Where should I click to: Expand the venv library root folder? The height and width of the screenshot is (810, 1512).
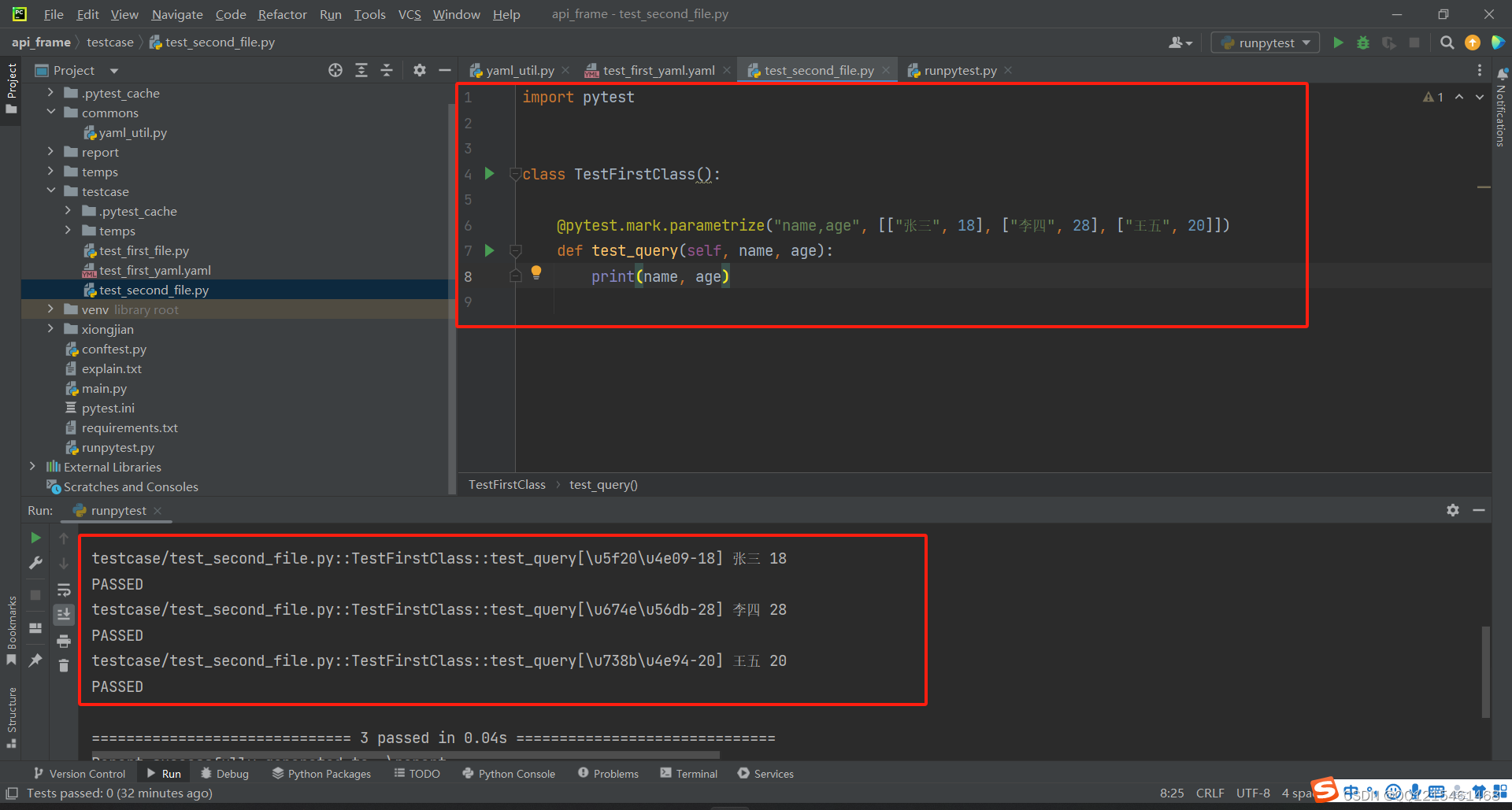(51, 309)
